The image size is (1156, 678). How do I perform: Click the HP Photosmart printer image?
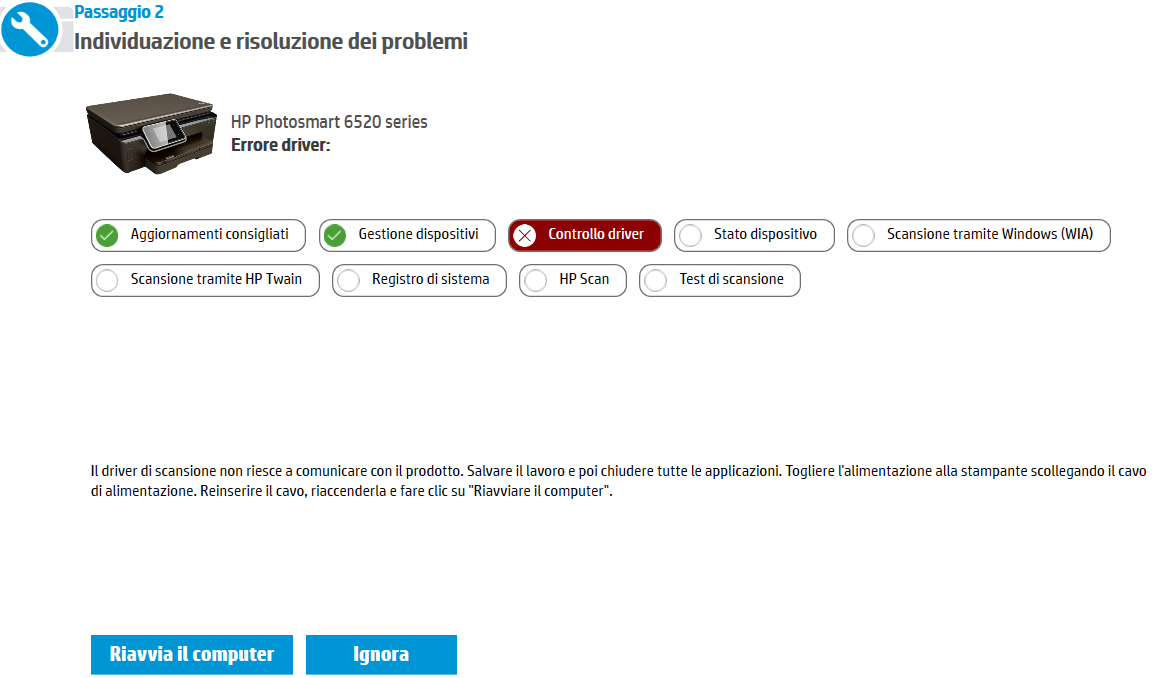tap(151, 134)
